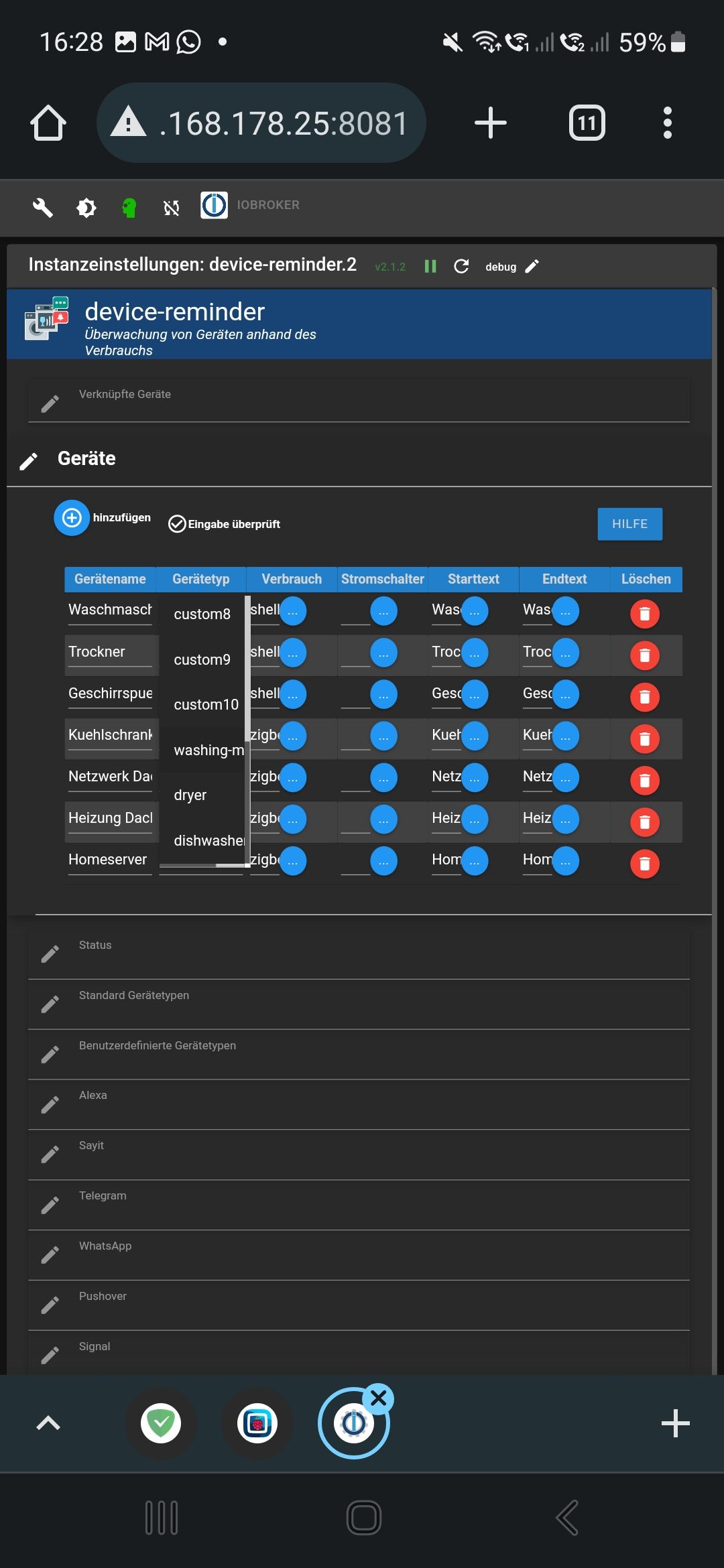Delete the Kuehlschrank device row

pyautogui.click(x=645, y=738)
